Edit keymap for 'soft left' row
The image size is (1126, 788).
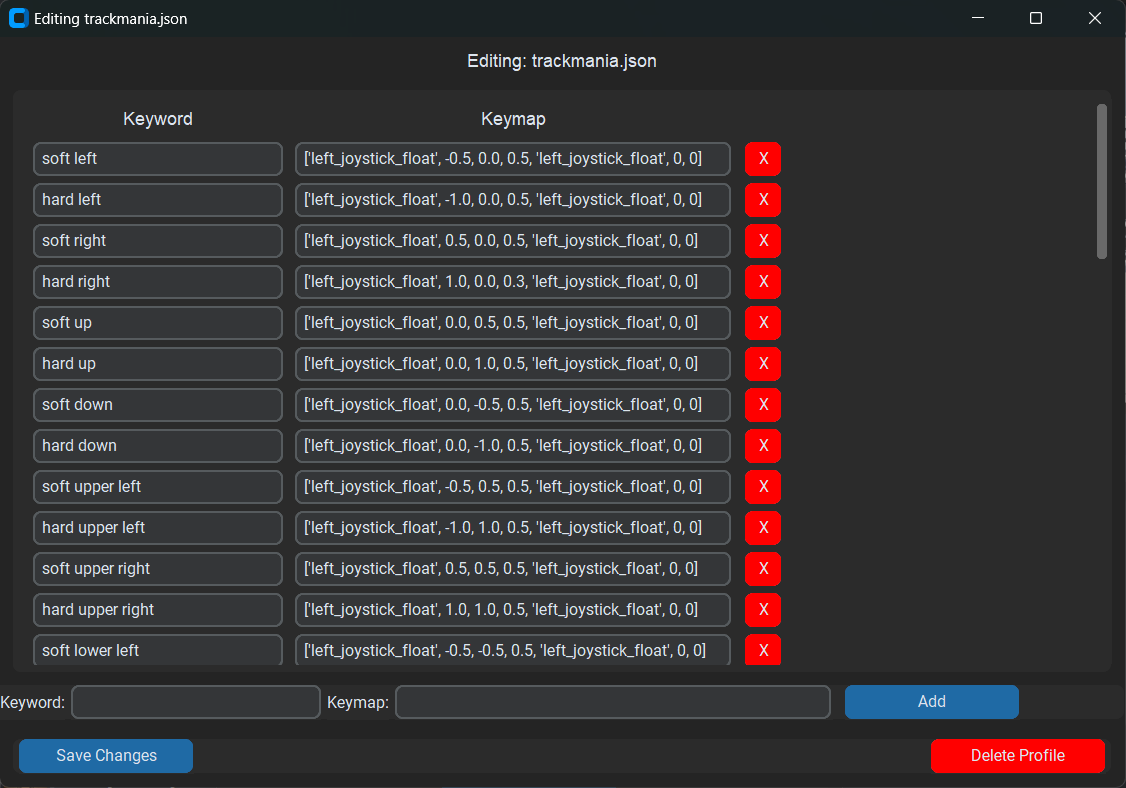[513, 159]
